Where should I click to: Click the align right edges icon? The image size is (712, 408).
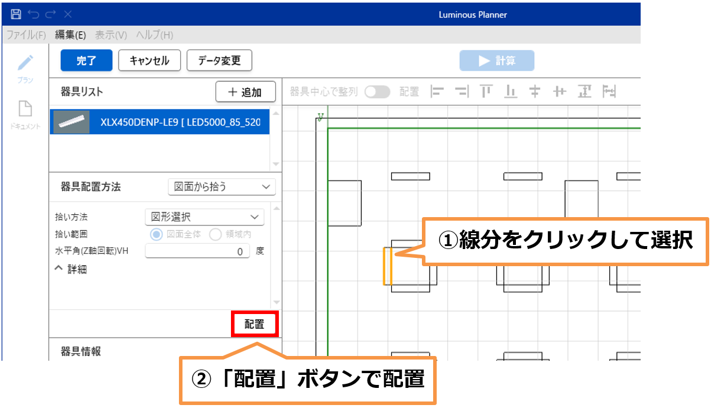(x=461, y=91)
